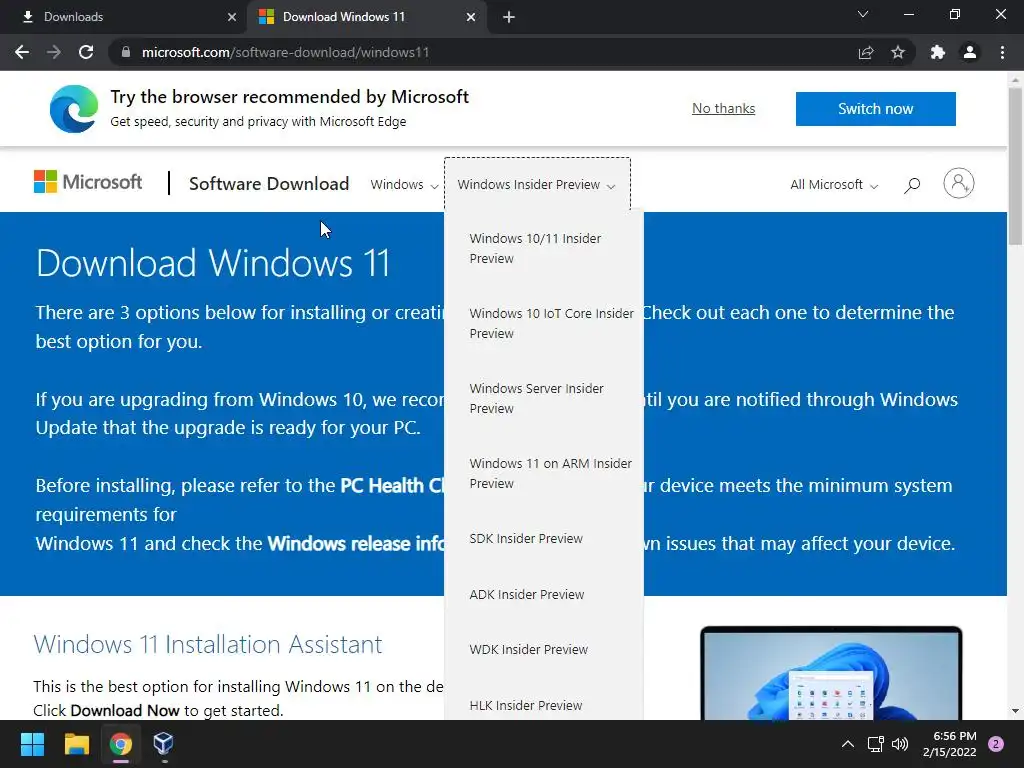Click the browser forward arrow

[x=54, y=52]
